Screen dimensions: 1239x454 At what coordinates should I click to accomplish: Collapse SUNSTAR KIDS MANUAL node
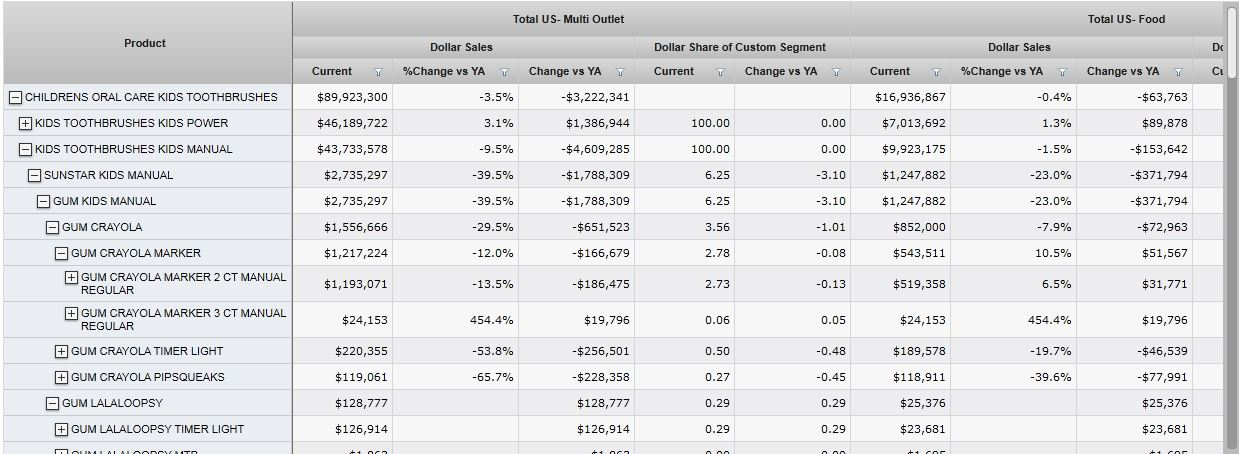click(34, 176)
